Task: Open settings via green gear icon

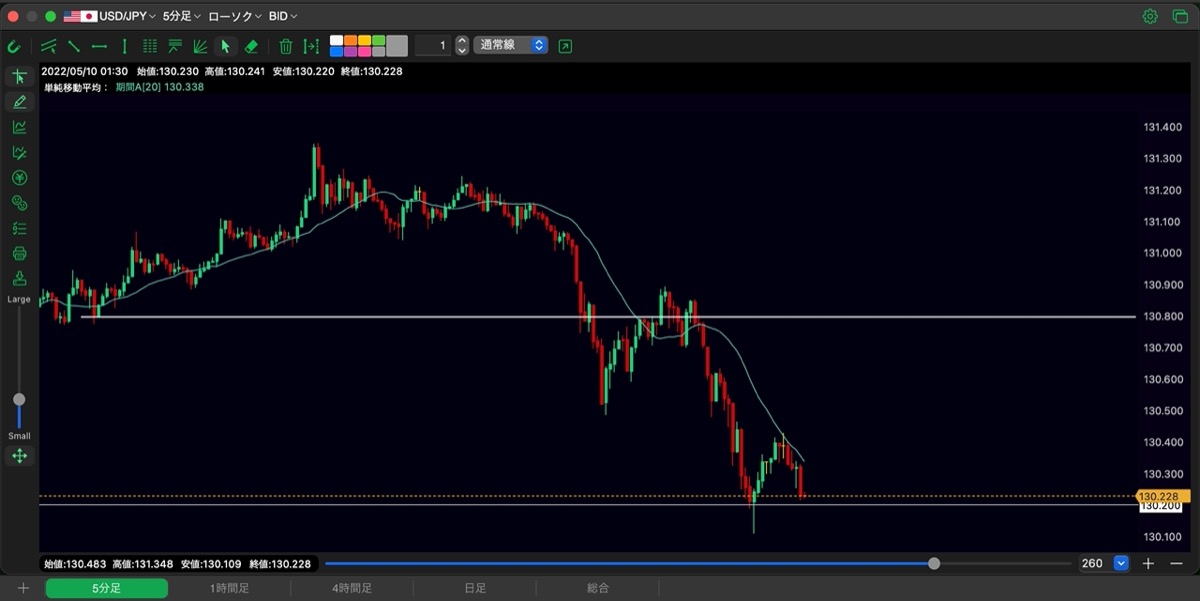Action: [1150, 16]
